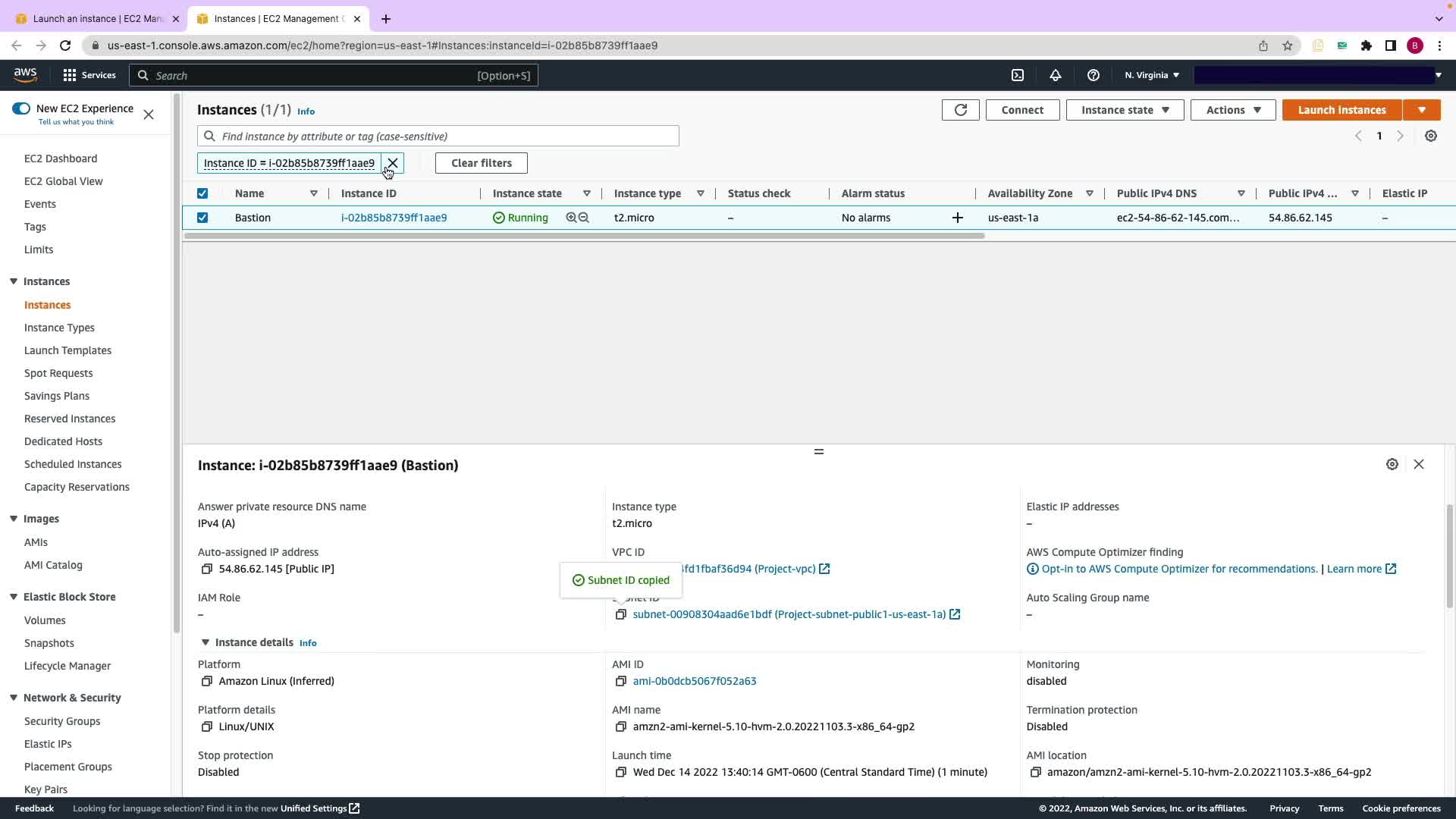Open the Instance state dropdown
Image resolution: width=1456 pixels, height=819 pixels.
[x=1125, y=110]
